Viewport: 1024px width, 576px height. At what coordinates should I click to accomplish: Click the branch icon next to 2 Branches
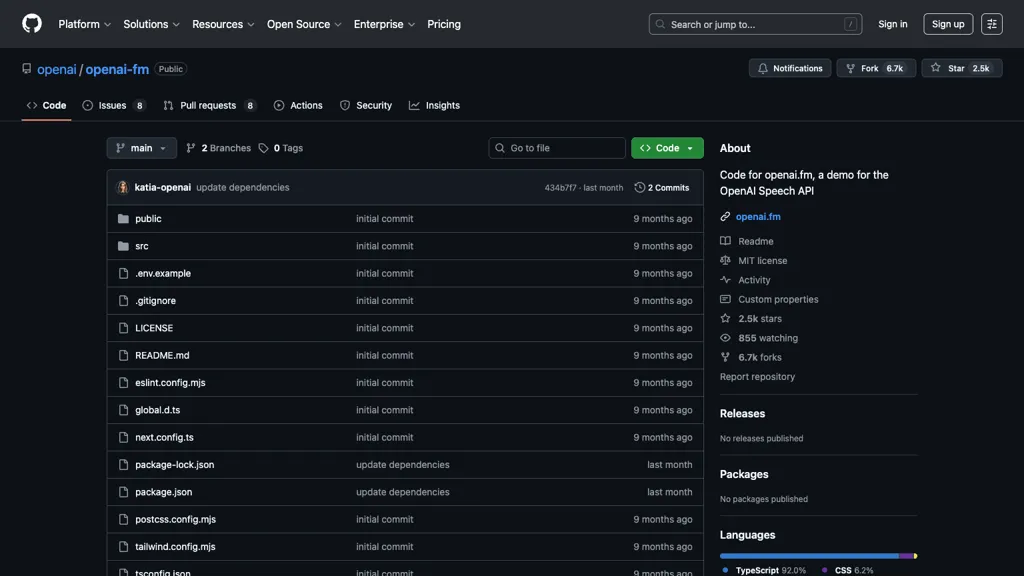click(191, 148)
